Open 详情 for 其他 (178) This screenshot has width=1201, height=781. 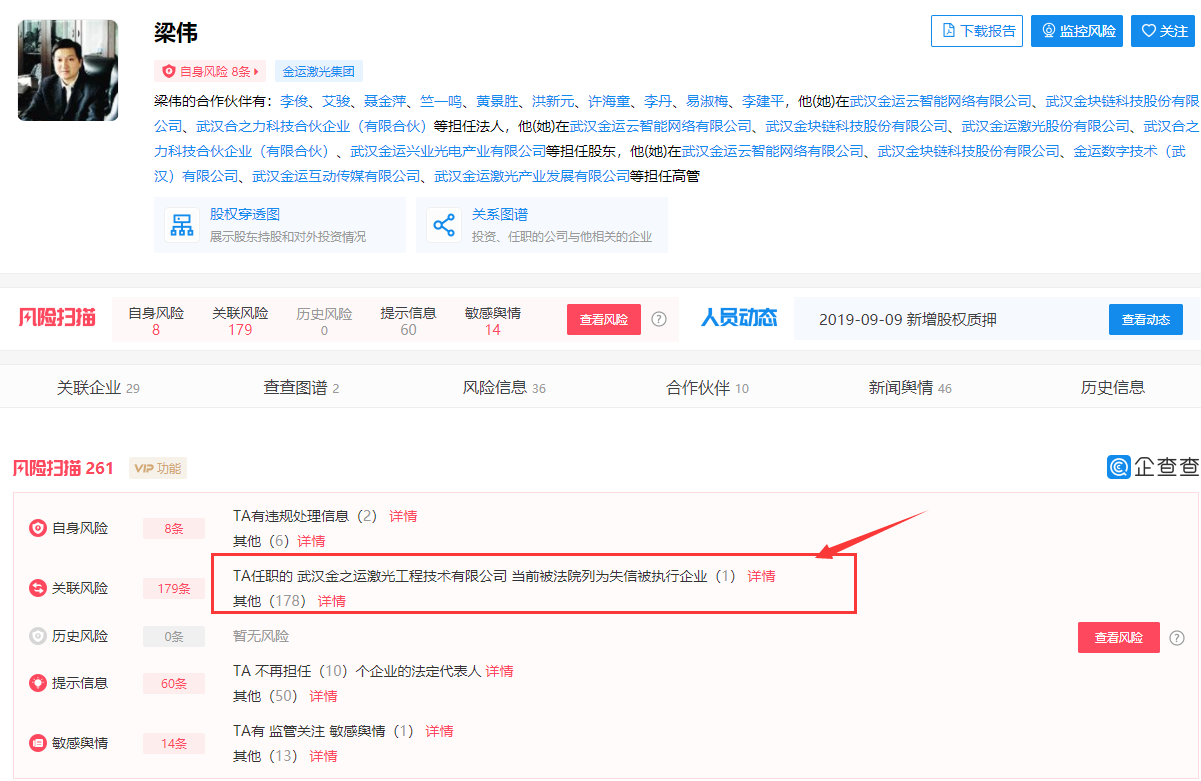coord(331,601)
